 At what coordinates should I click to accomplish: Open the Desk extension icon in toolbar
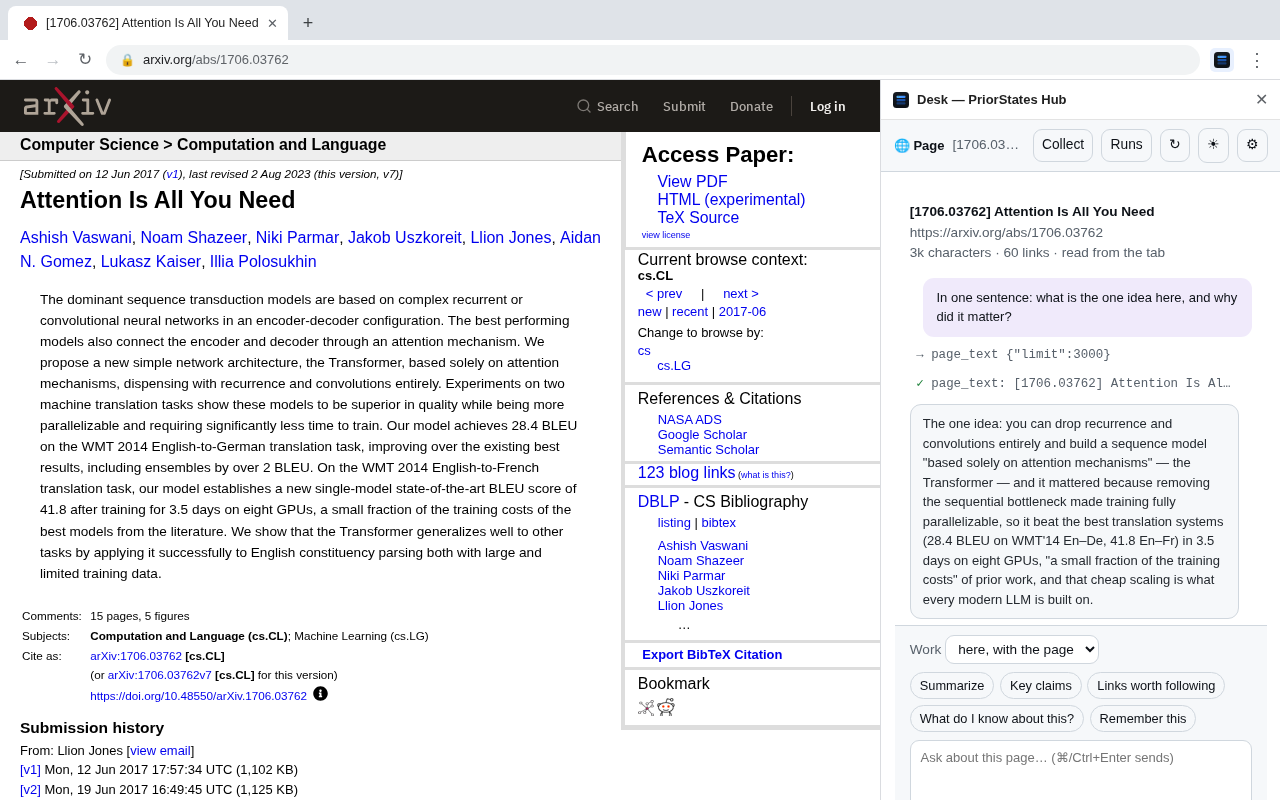[x=1222, y=60]
